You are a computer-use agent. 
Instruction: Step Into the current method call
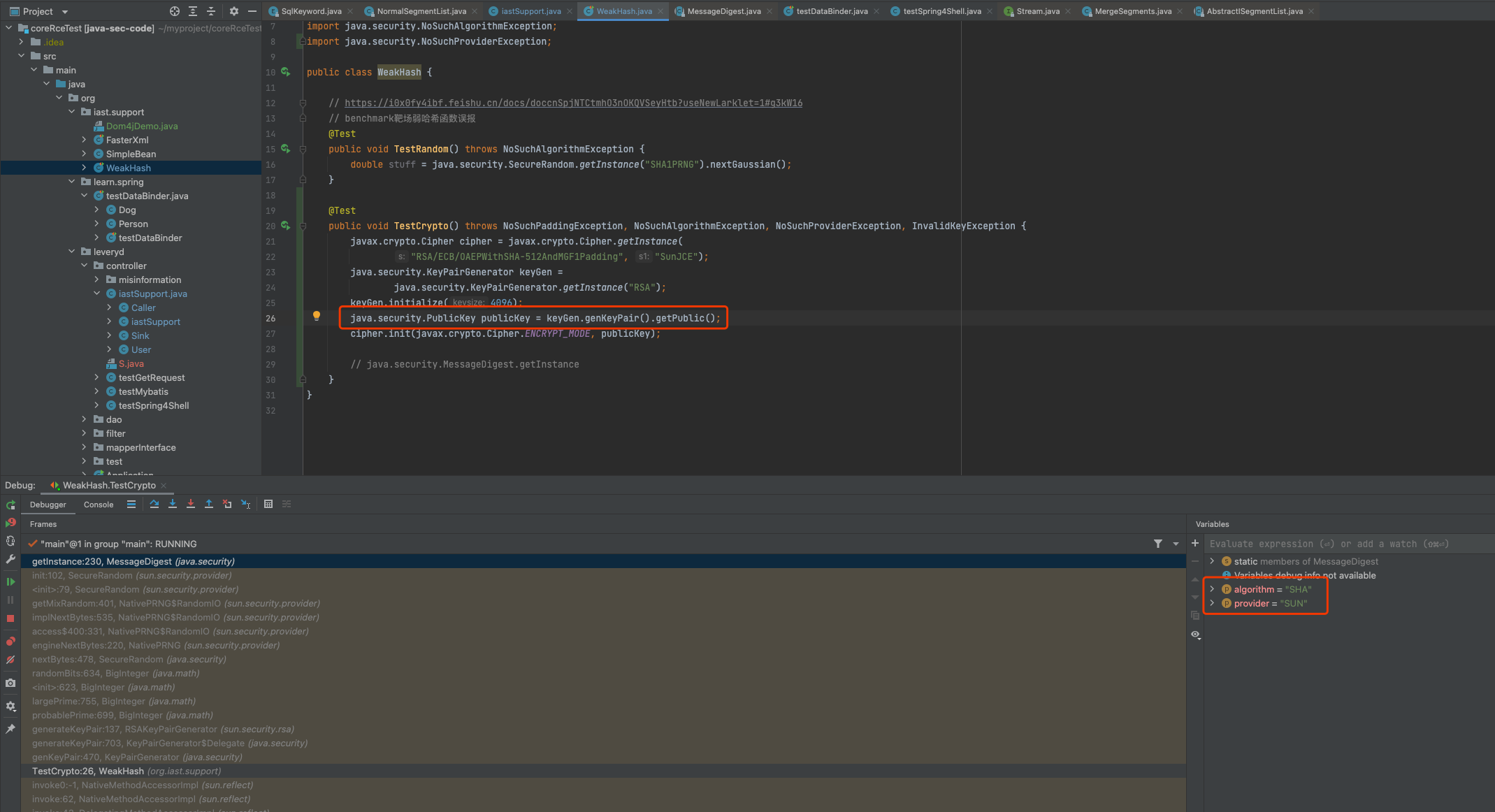coord(173,504)
